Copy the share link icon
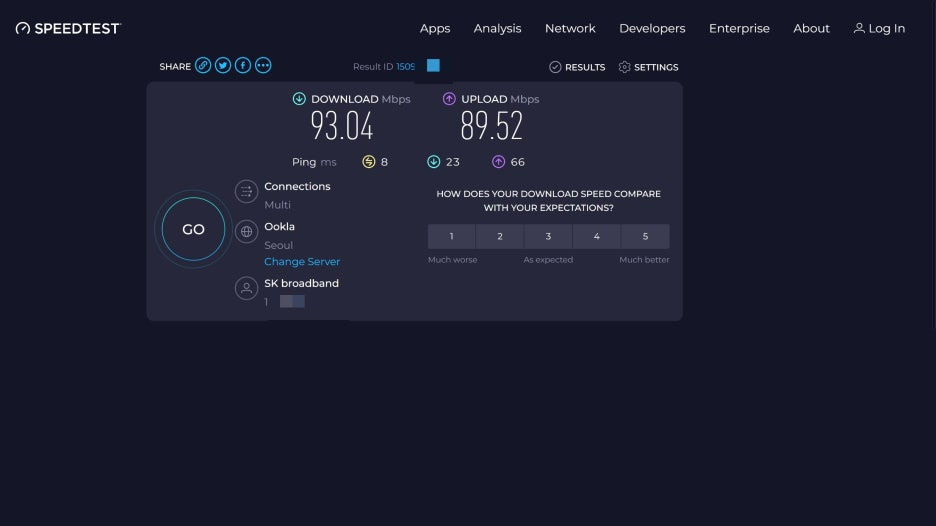 point(203,65)
